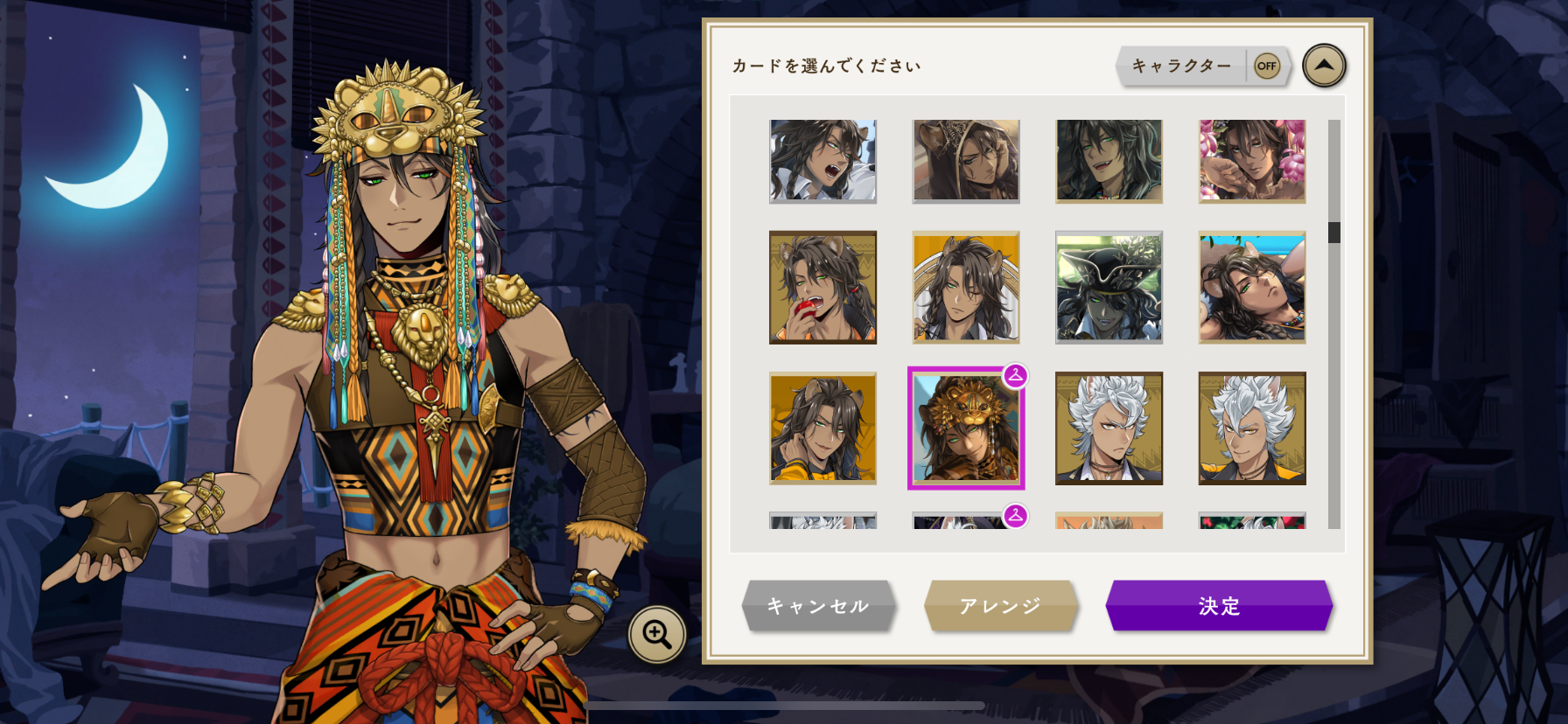Choose the pirate hat card thumbnail
This screenshot has width=1568, height=724.
click(1109, 288)
